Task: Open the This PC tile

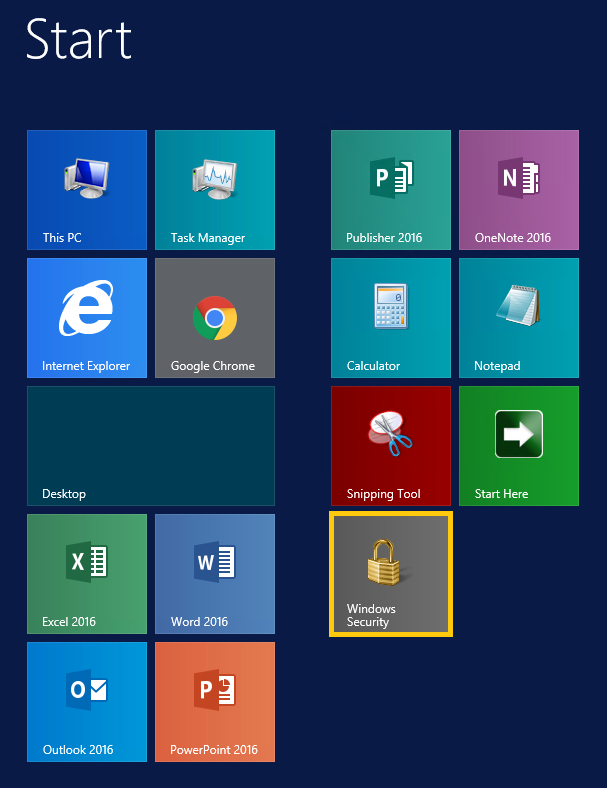Action: (x=87, y=190)
